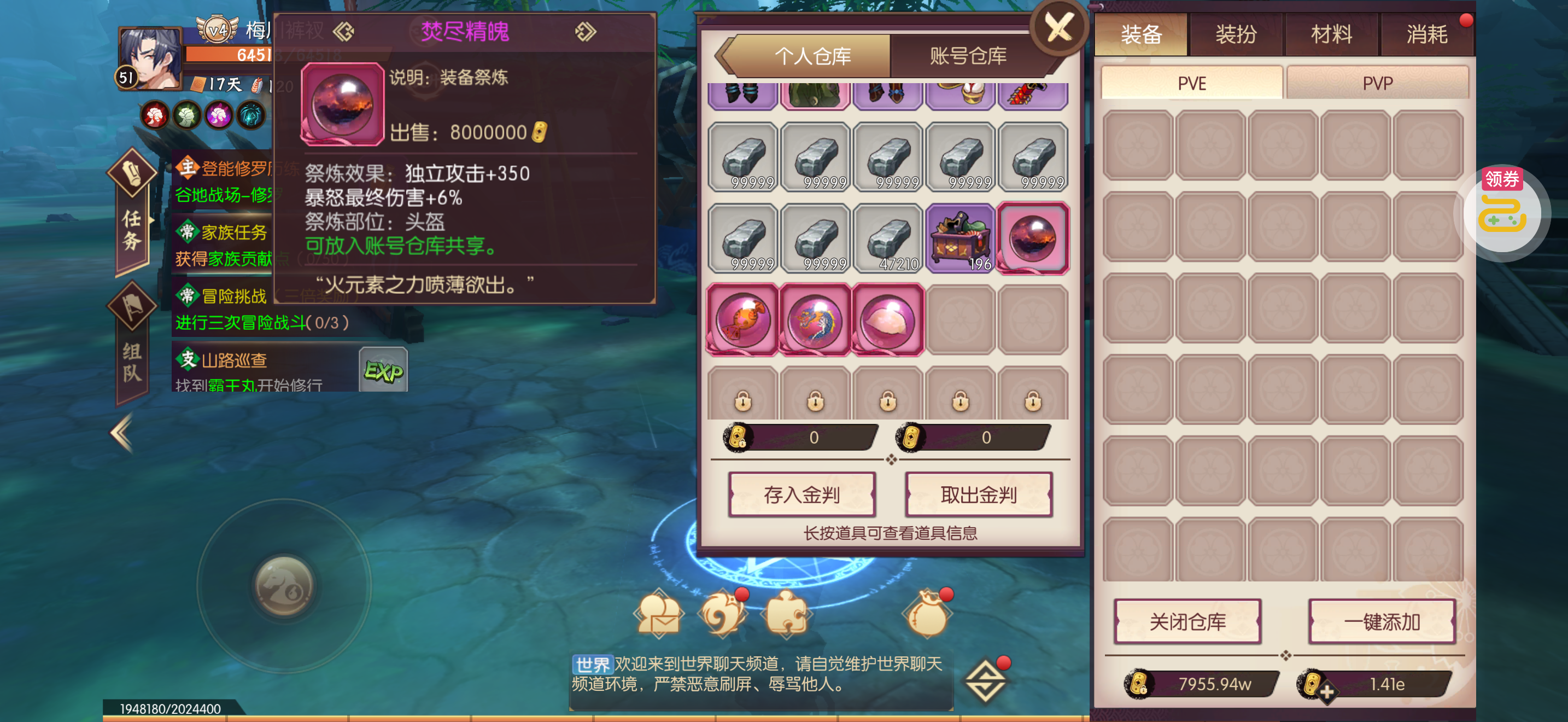
Task: Toggle the PVE equipment filter
Action: [1191, 83]
